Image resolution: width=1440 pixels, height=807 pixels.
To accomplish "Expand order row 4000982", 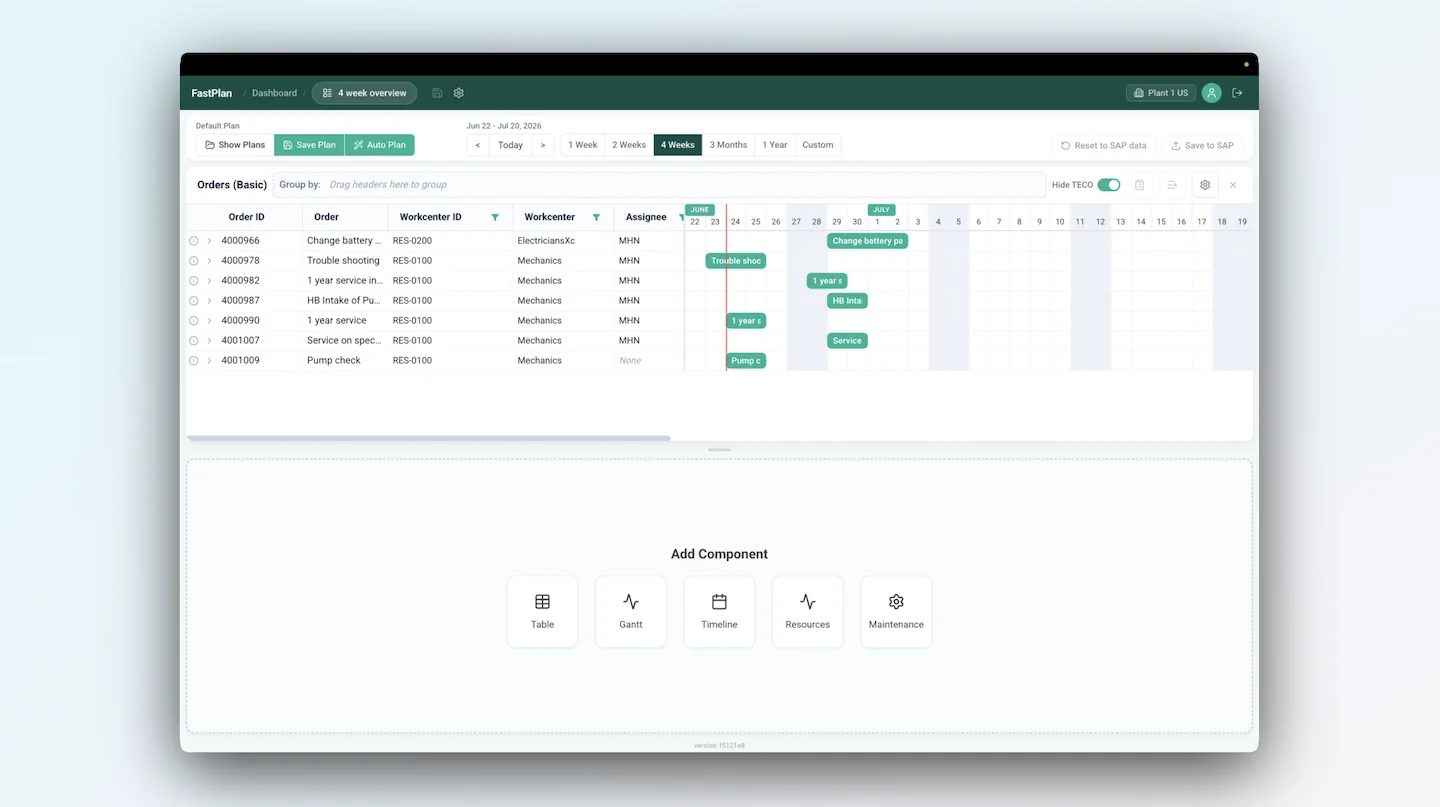I will coord(209,281).
